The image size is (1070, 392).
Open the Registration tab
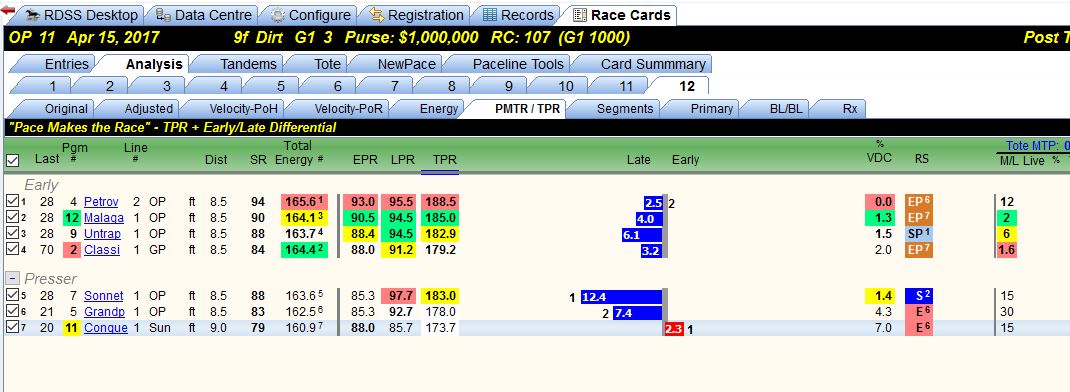(x=416, y=15)
